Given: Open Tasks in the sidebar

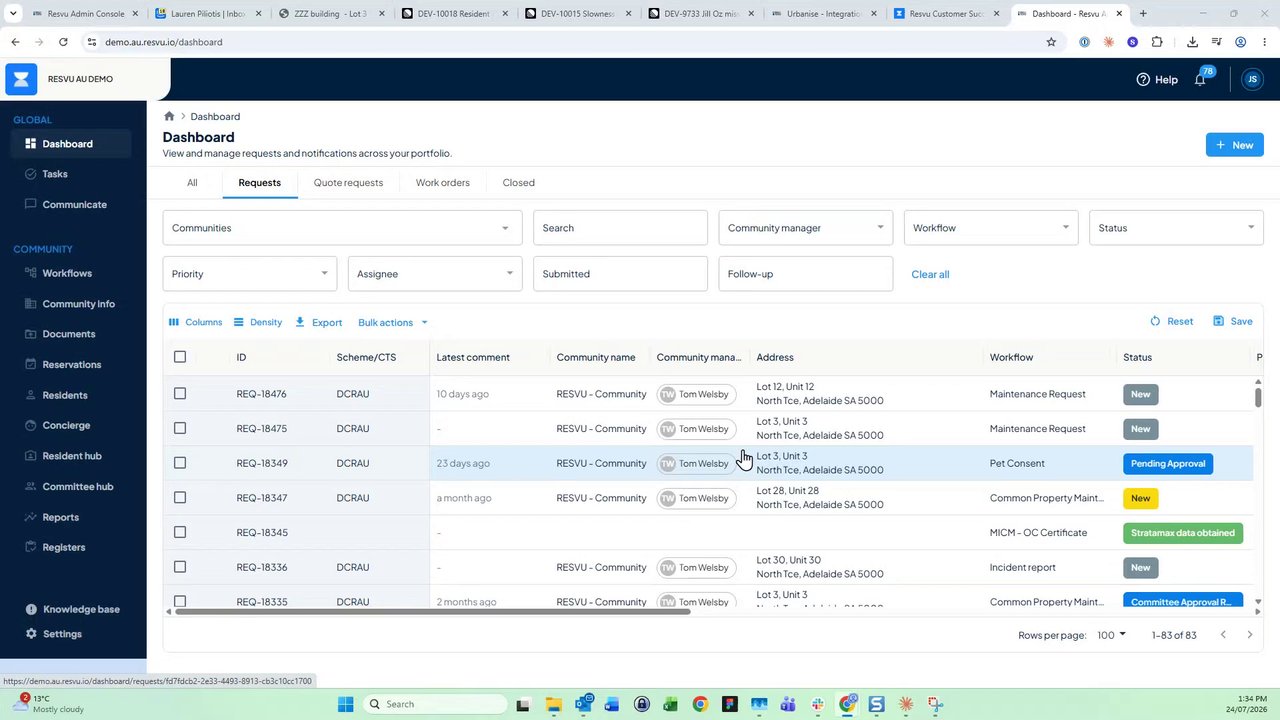Looking at the screenshot, I should coord(55,174).
